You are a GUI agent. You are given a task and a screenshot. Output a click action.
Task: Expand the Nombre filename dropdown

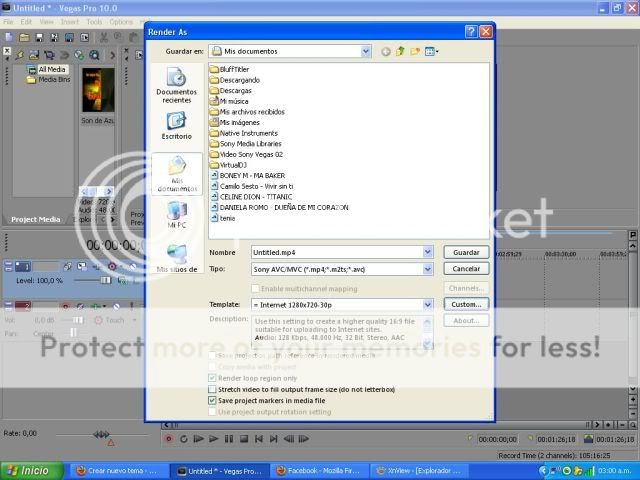(x=427, y=252)
